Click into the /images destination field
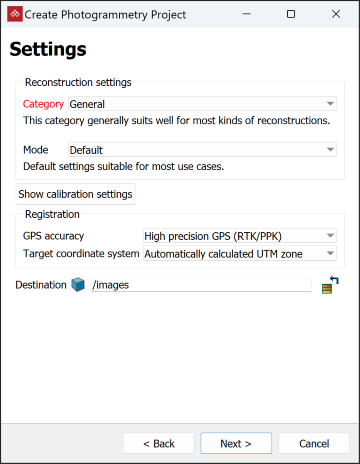Screen dimensions: 360x464 pyautogui.click(x=201, y=285)
